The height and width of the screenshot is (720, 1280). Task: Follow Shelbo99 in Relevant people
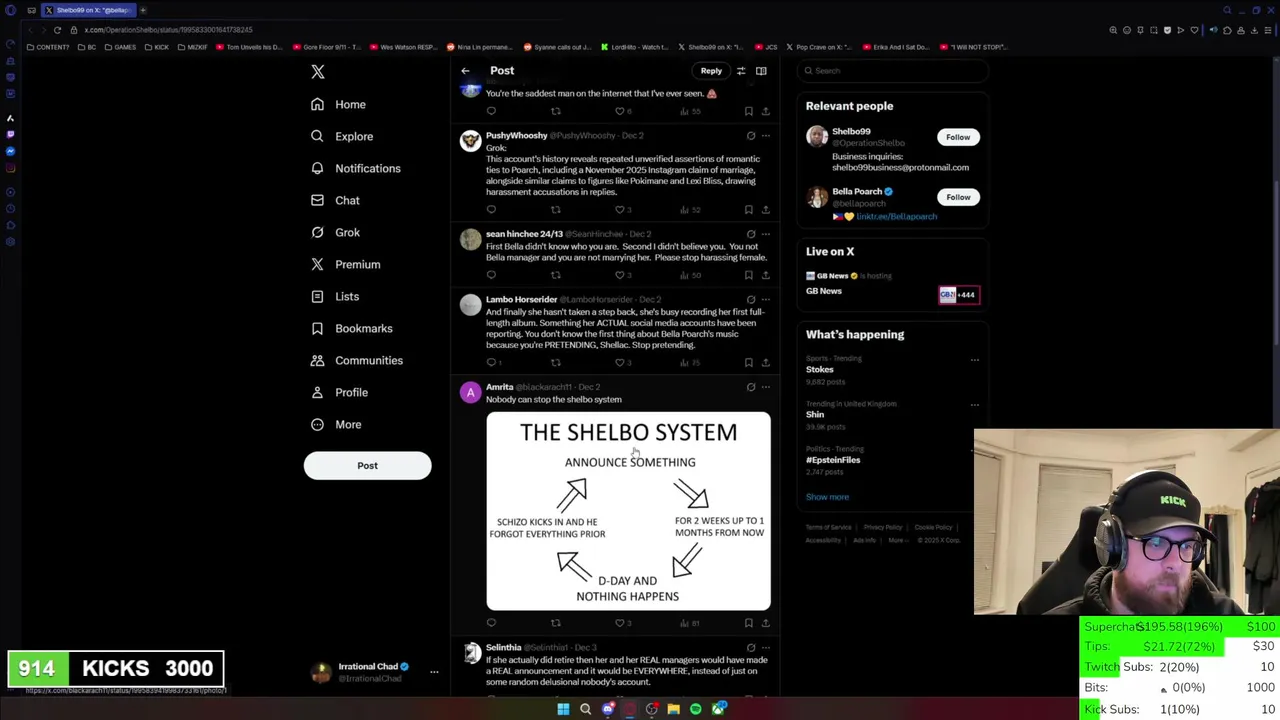coord(958,137)
